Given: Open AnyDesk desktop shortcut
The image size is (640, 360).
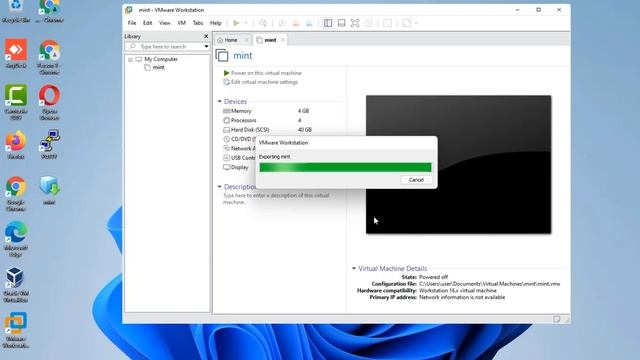Looking at the screenshot, I should coord(16,53).
